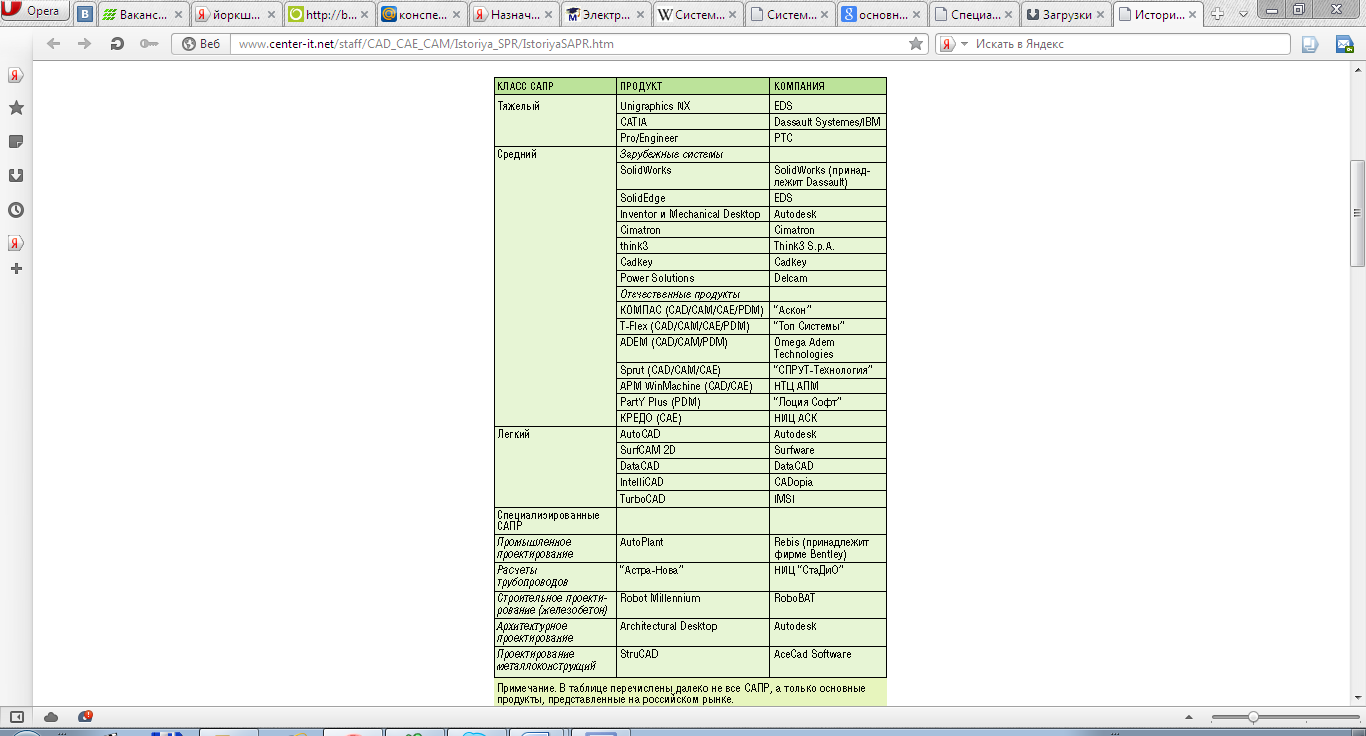
Task: Reload the current page
Action: [x=117, y=44]
